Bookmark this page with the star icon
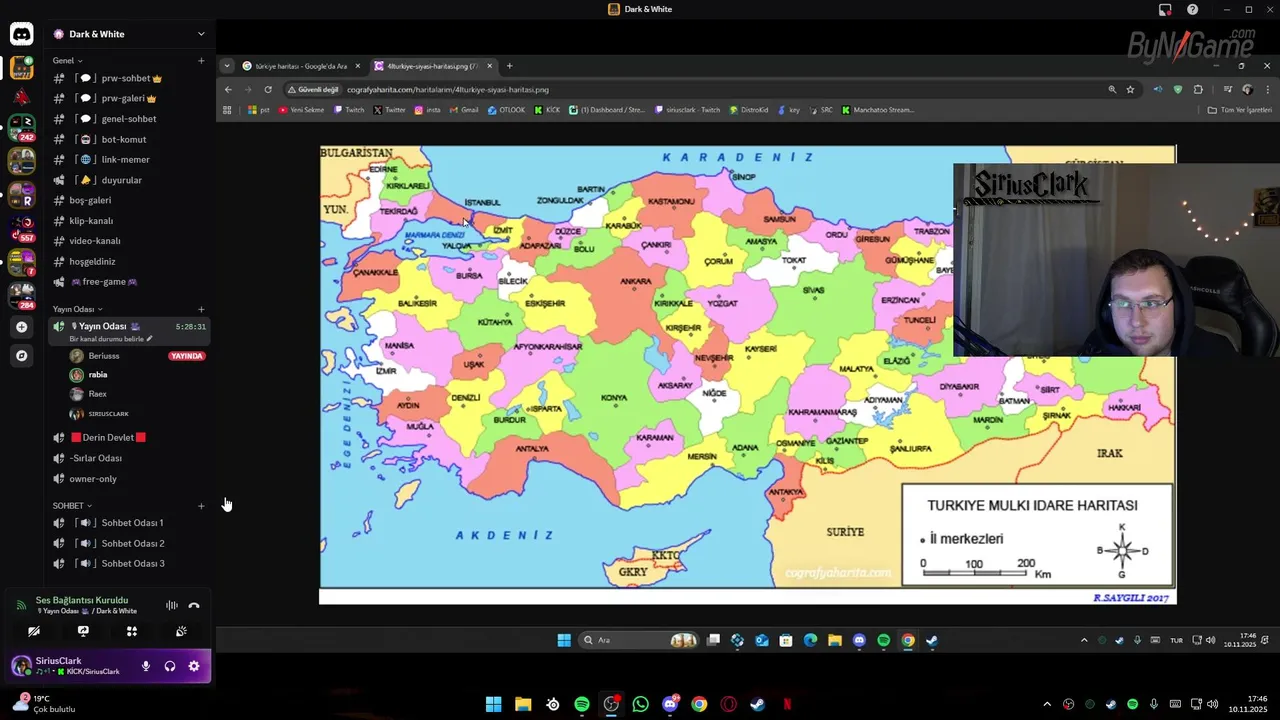 coord(1131,89)
